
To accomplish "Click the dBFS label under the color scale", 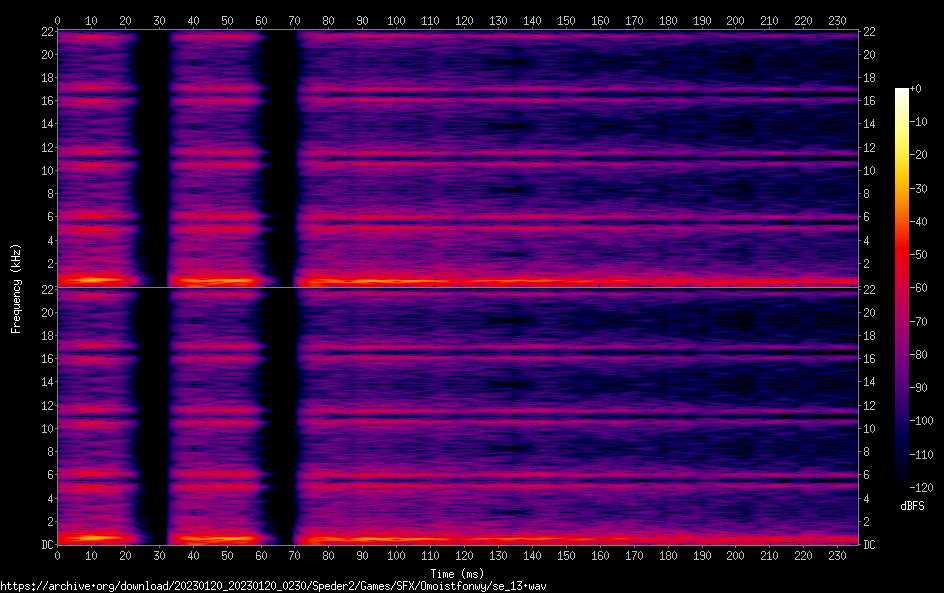I will (911, 506).
